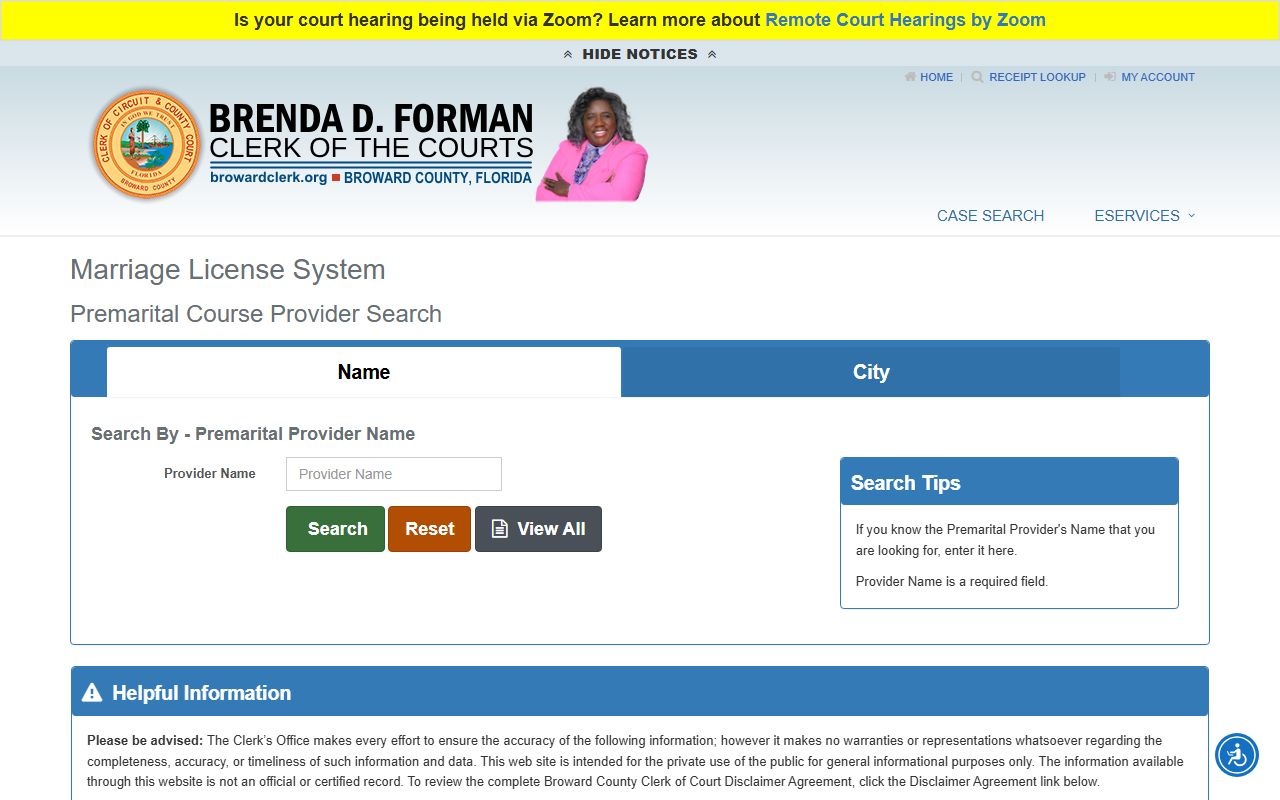Open the Home link in the top bar
The width and height of the screenshot is (1280, 800).
[936, 77]
